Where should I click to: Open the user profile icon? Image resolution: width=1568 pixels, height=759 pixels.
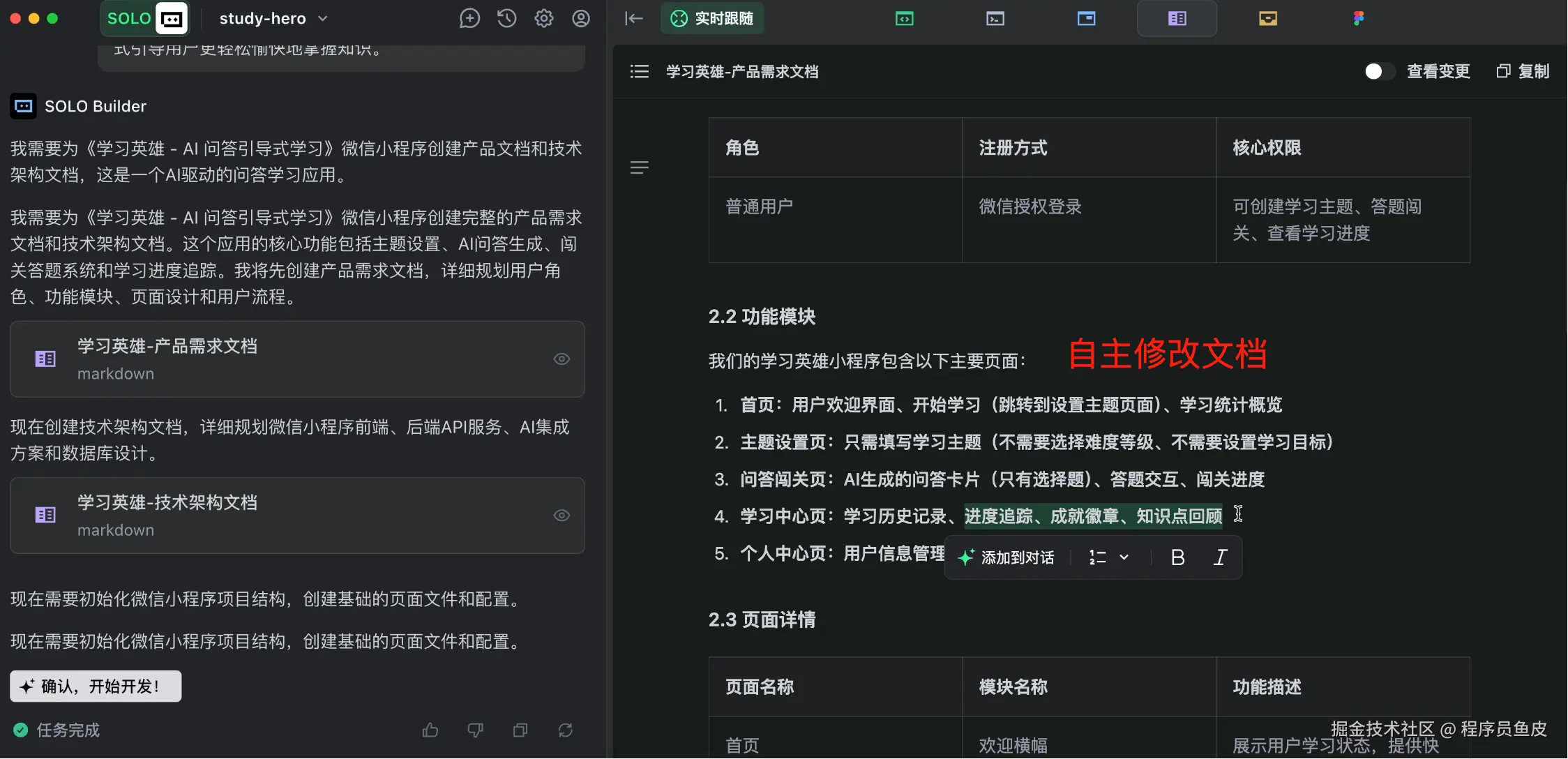click(x=581, y=19)
